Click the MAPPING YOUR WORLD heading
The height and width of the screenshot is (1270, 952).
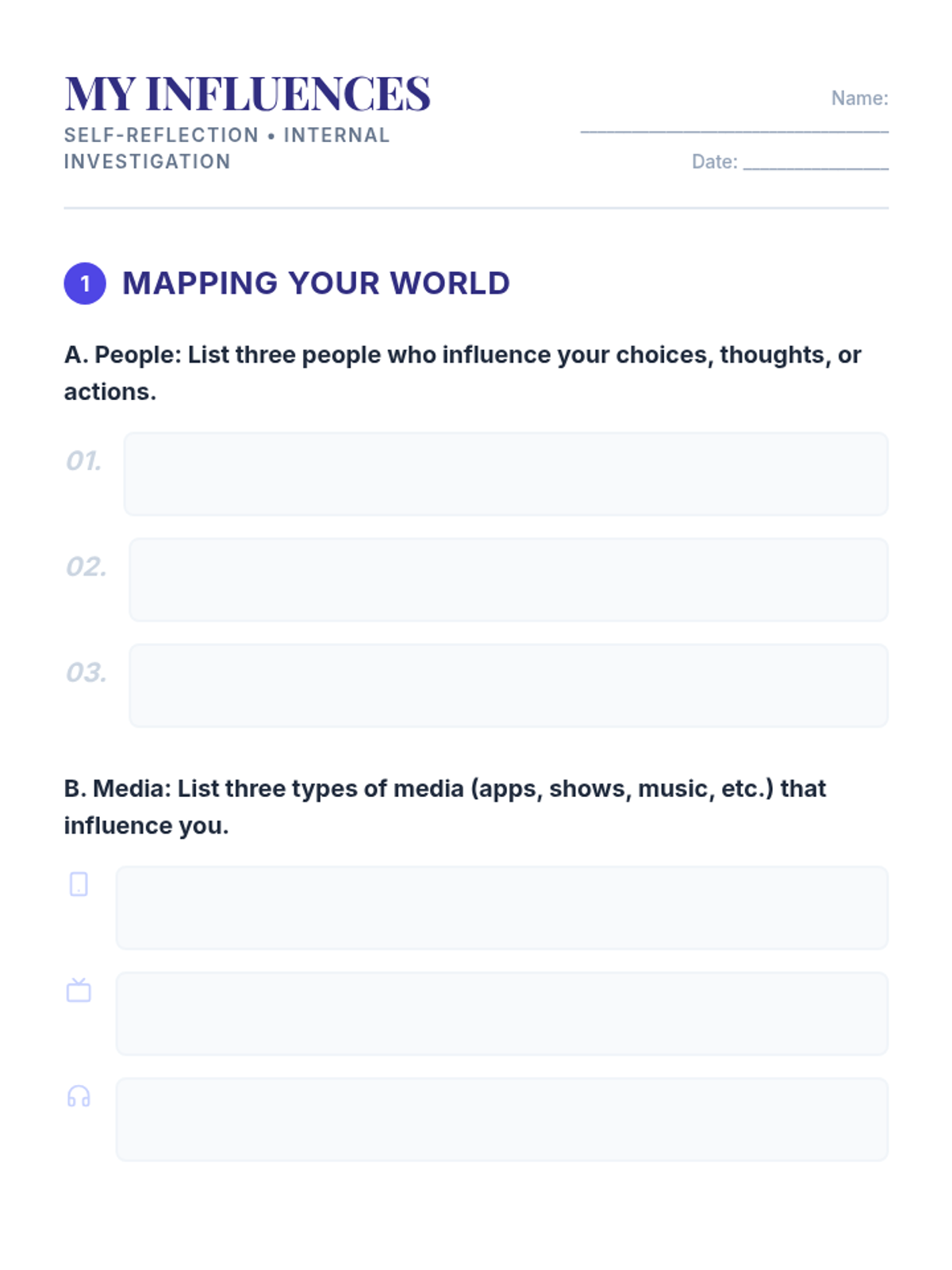pyautogui.click(x=316, y=283)
